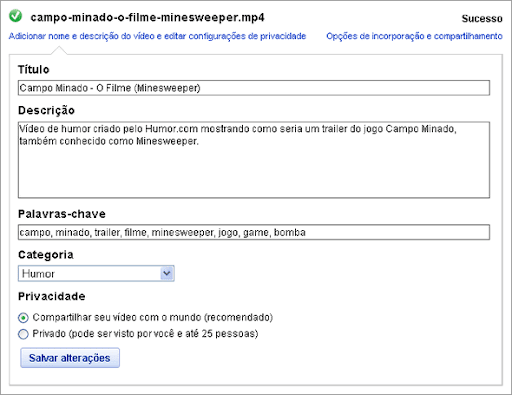This screenshot has width=512, height=395.
Task: Click into the Título text field
Action: point(254,88)
